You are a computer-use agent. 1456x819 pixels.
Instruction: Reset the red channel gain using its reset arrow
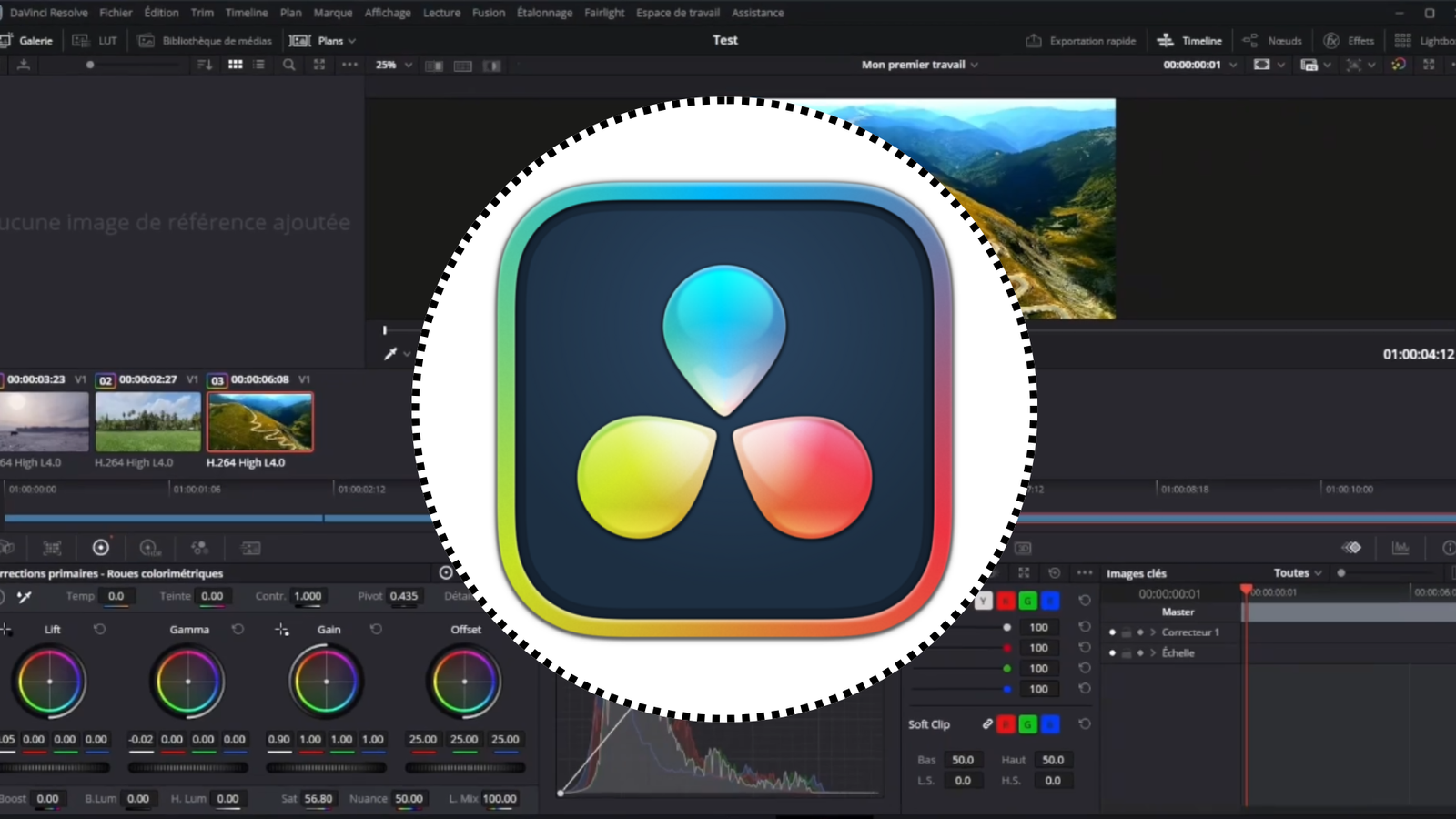1084,648
